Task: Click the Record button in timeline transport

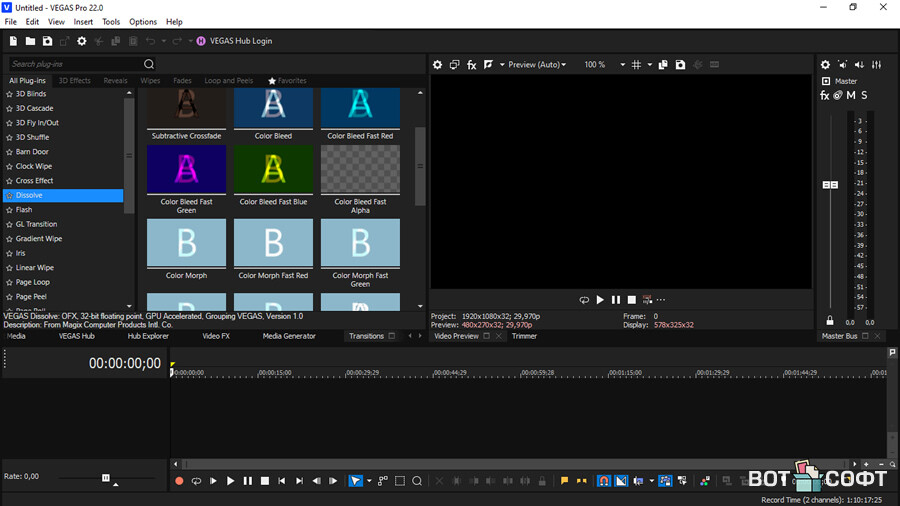Action: [179, 481]
